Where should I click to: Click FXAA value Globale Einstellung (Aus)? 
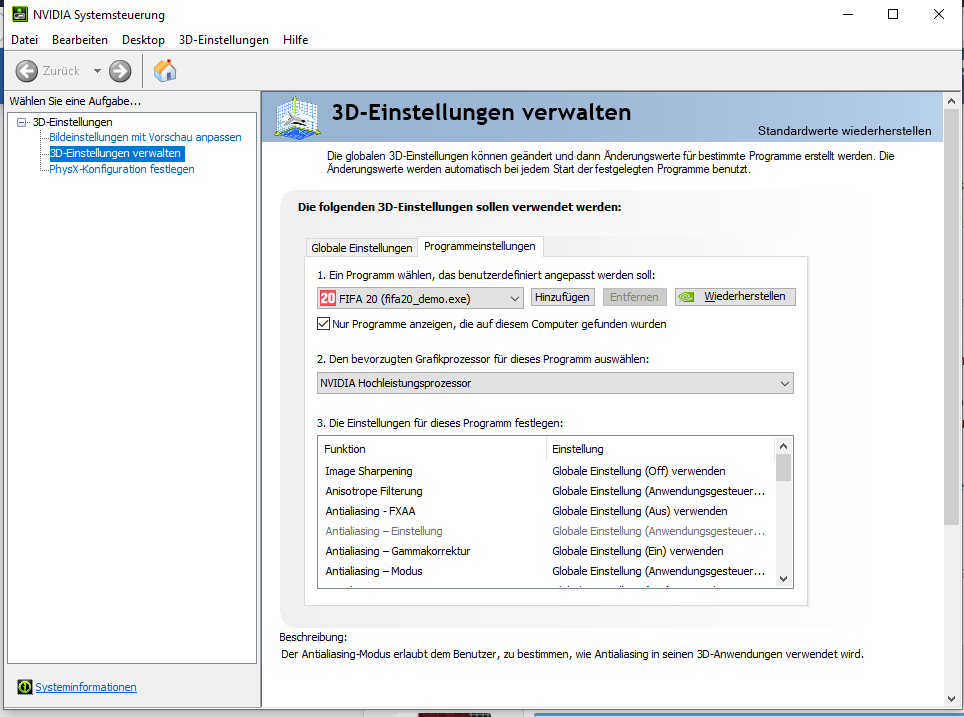pos(639,511)
